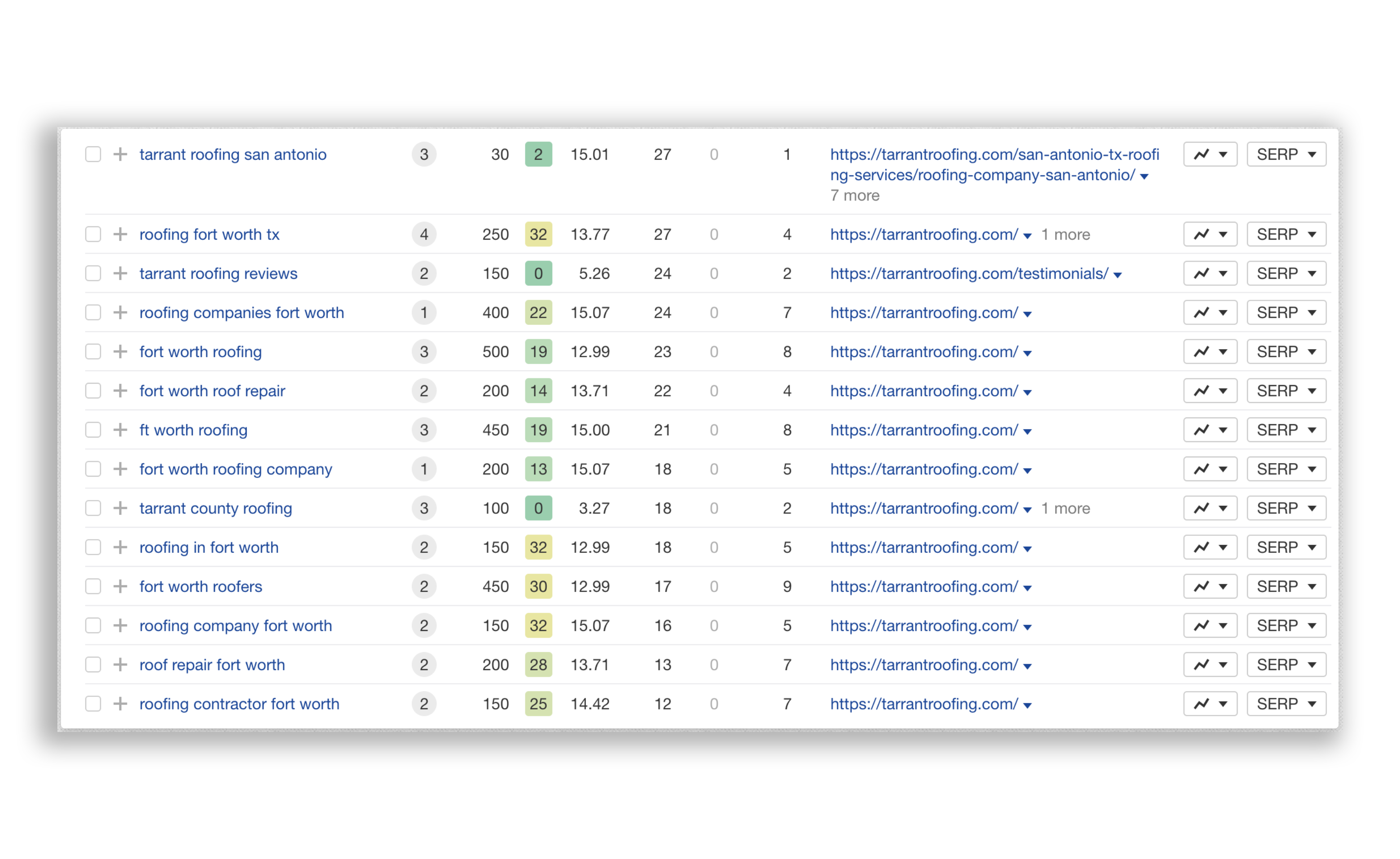The width and height of the screenshot is (1400, 859).
Task: Select checkbox for roofing fort worth tx
Action: tap(93, 234)
